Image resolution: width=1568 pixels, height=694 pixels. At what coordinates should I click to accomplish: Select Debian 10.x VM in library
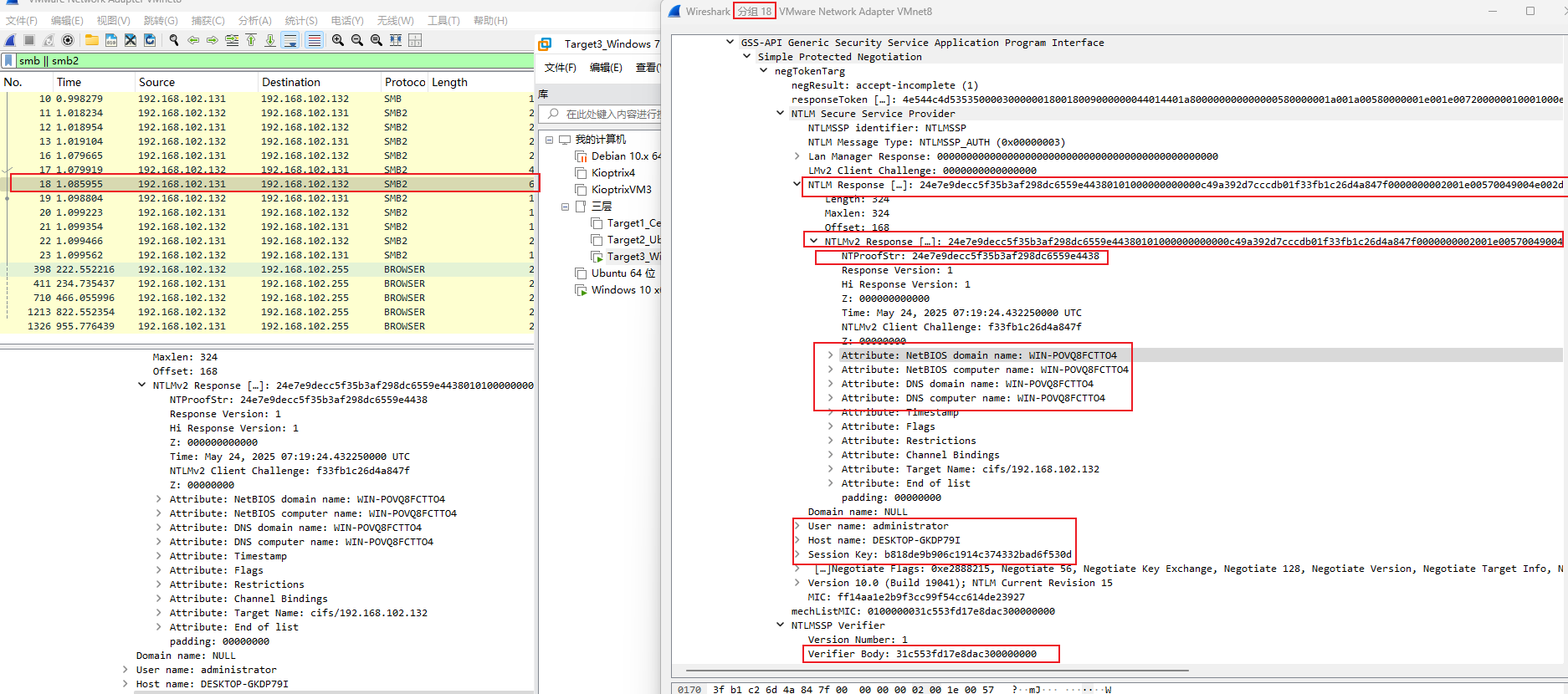[618, 156]
